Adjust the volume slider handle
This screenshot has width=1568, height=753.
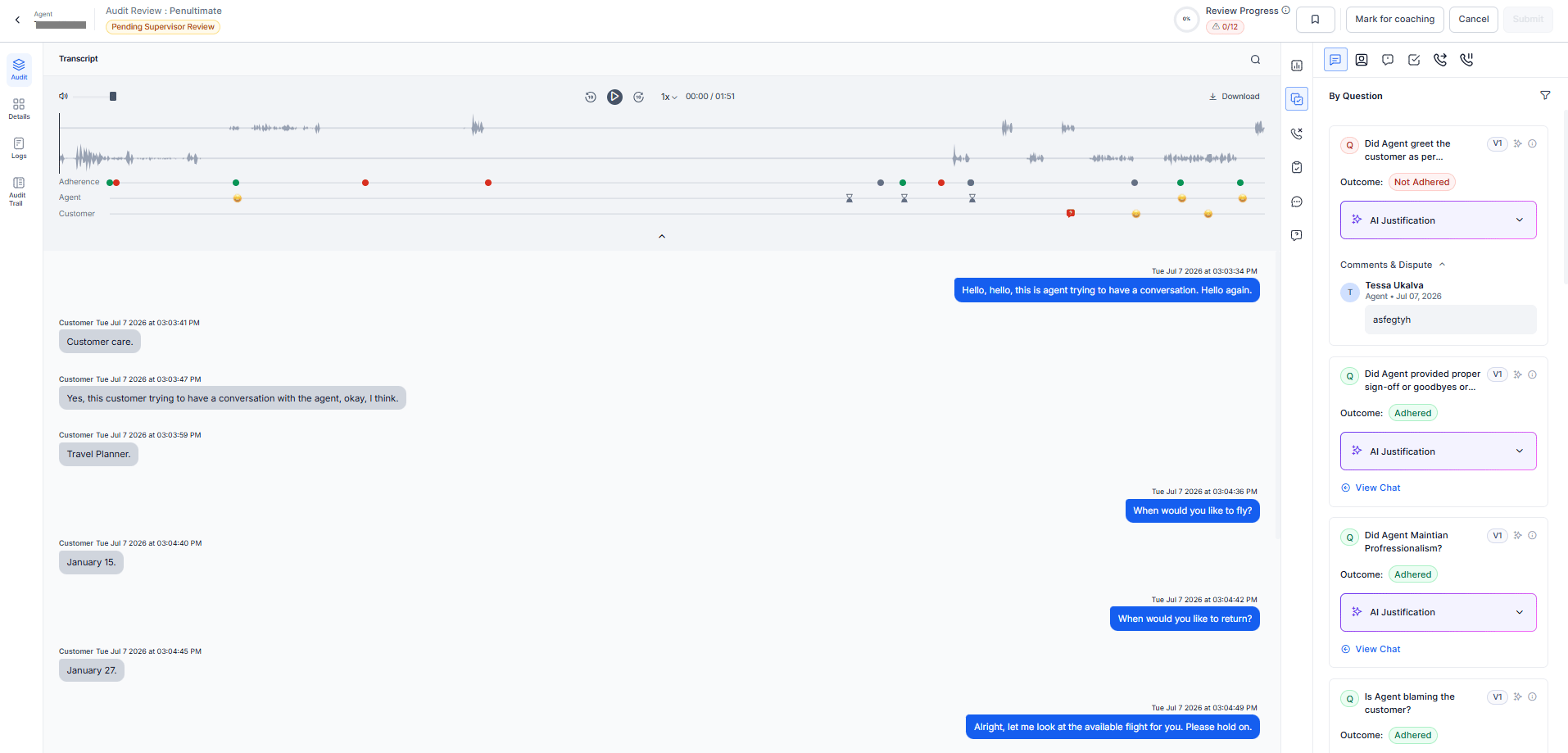(x=113, y=96)
